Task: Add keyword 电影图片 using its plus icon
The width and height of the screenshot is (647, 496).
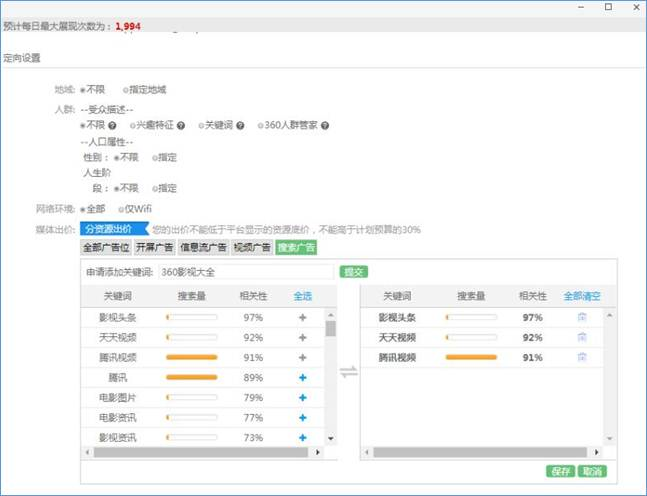Action: click(302, 397)
